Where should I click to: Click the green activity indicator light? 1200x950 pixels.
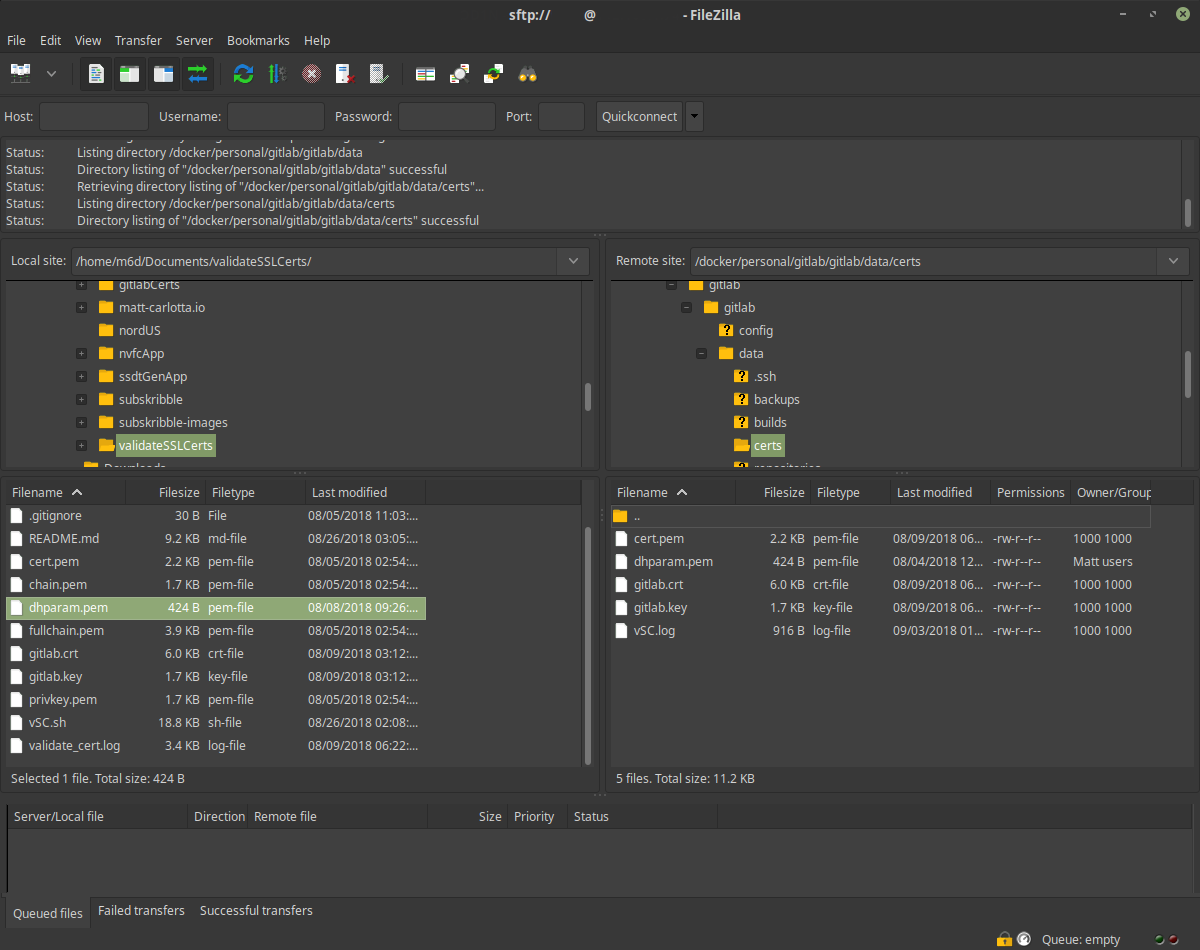(x=1160, y=940)
